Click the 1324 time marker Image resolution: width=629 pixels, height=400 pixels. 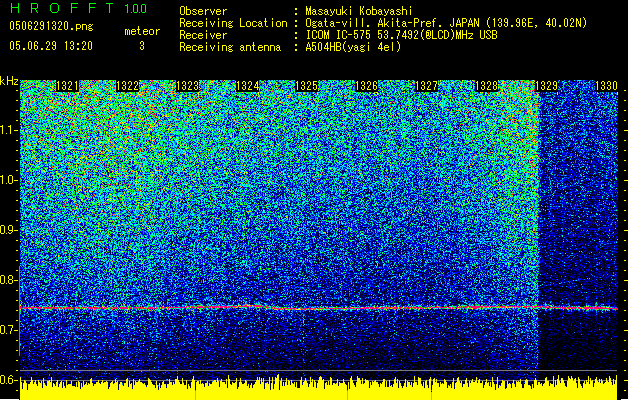click(247, 86)
